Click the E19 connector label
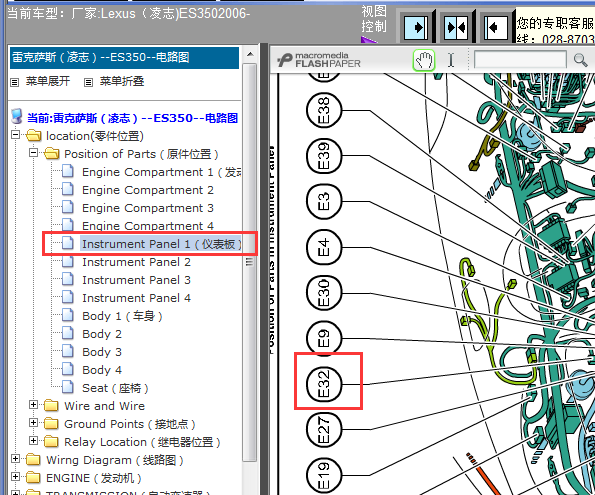 click(x=324, y=475)
